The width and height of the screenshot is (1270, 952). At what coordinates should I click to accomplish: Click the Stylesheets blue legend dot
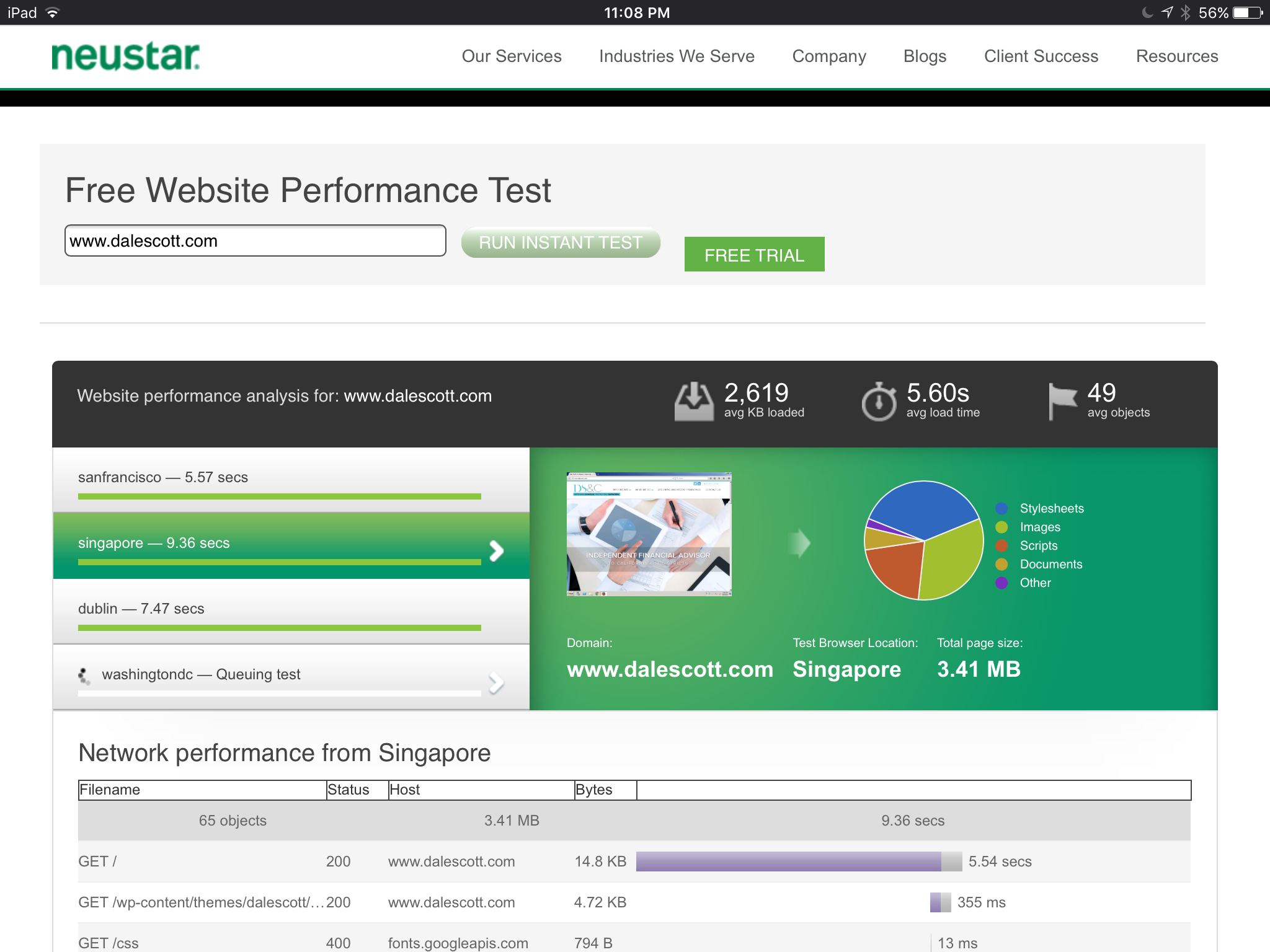(1001, 509)
